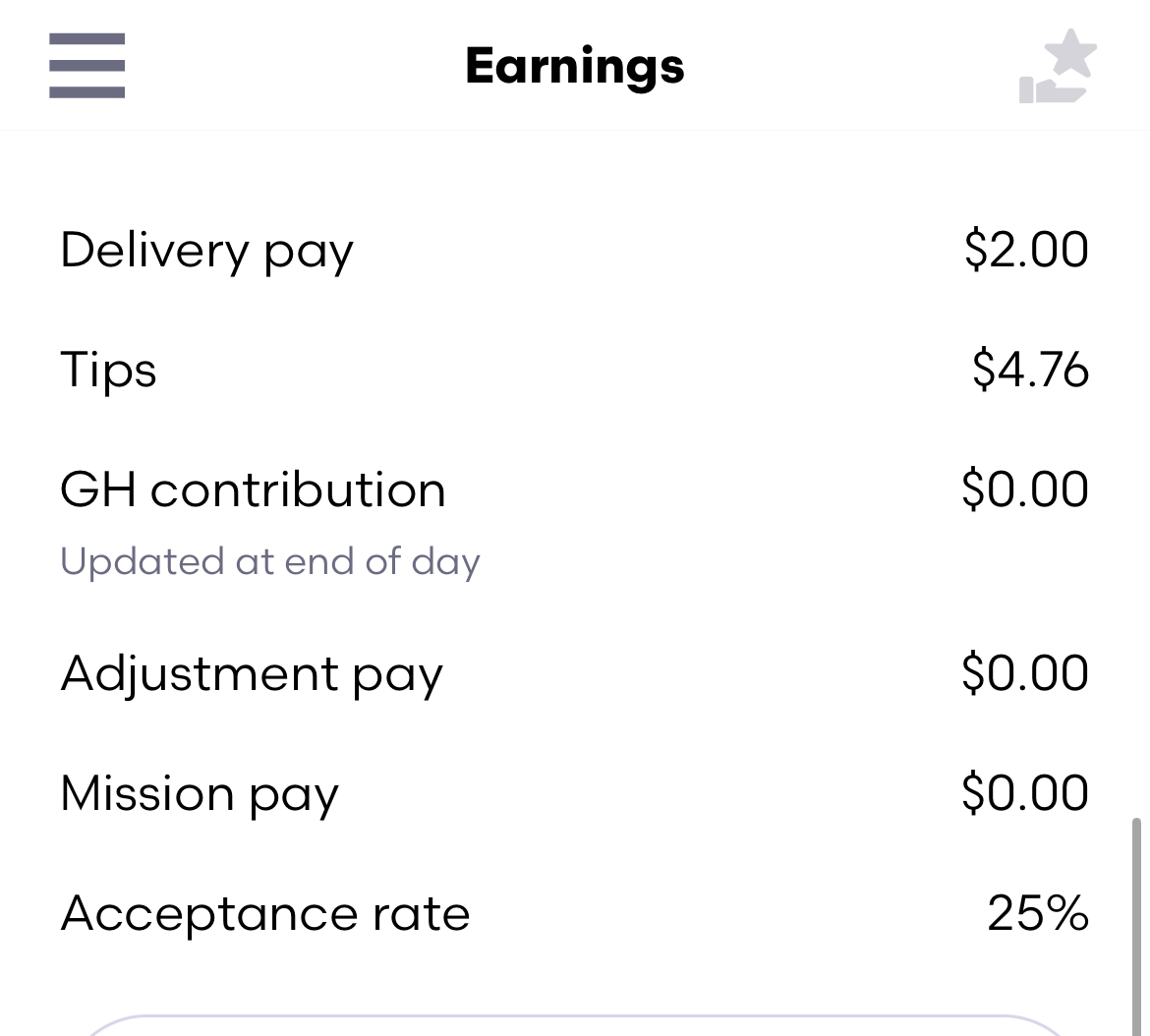Click the GH contribution $0.00 value

click(1025, 490)
